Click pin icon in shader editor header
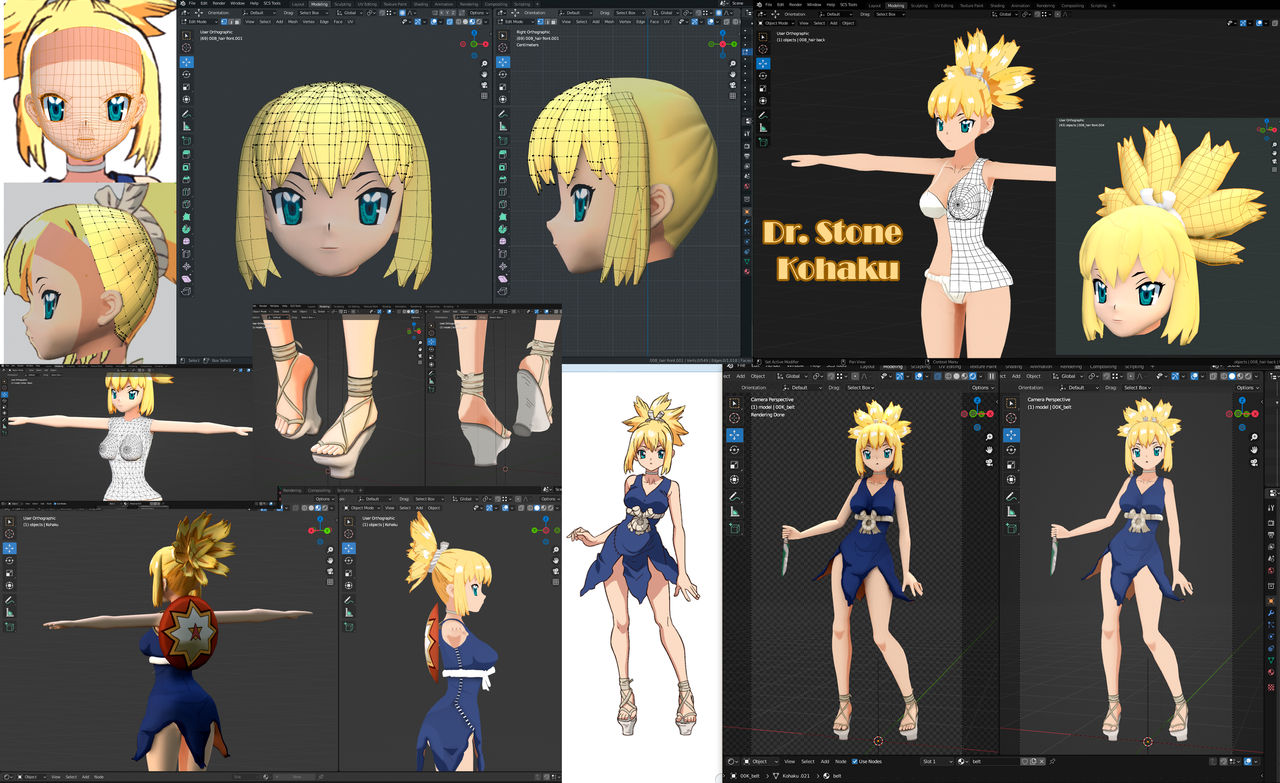 pos(1052,762)
